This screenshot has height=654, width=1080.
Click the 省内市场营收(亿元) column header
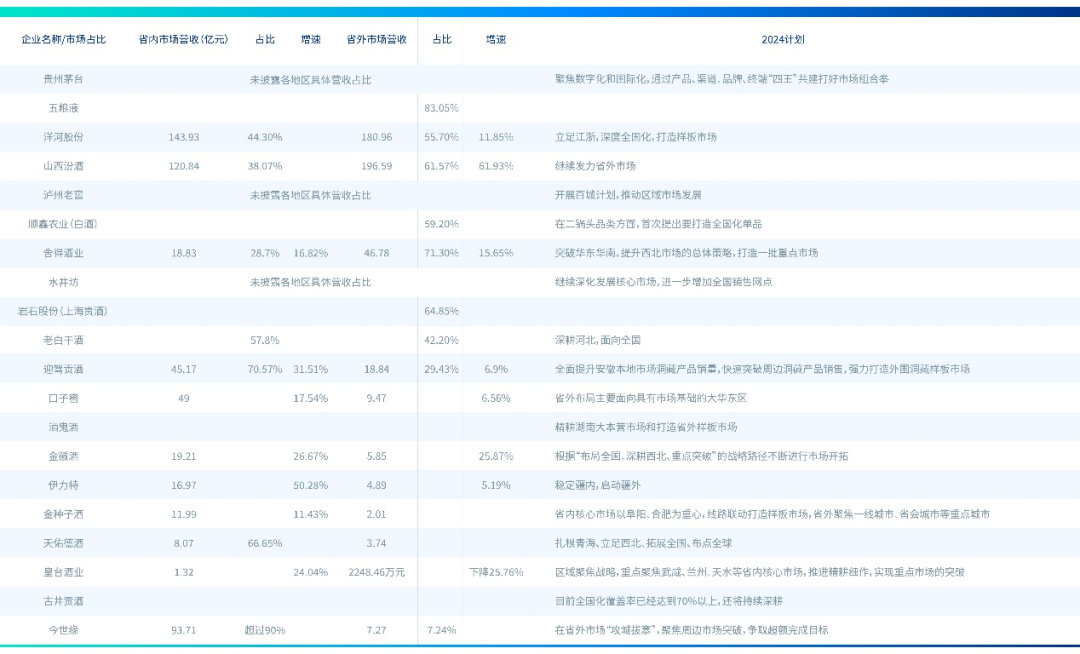pyautogui.click(x=183, y=39)
